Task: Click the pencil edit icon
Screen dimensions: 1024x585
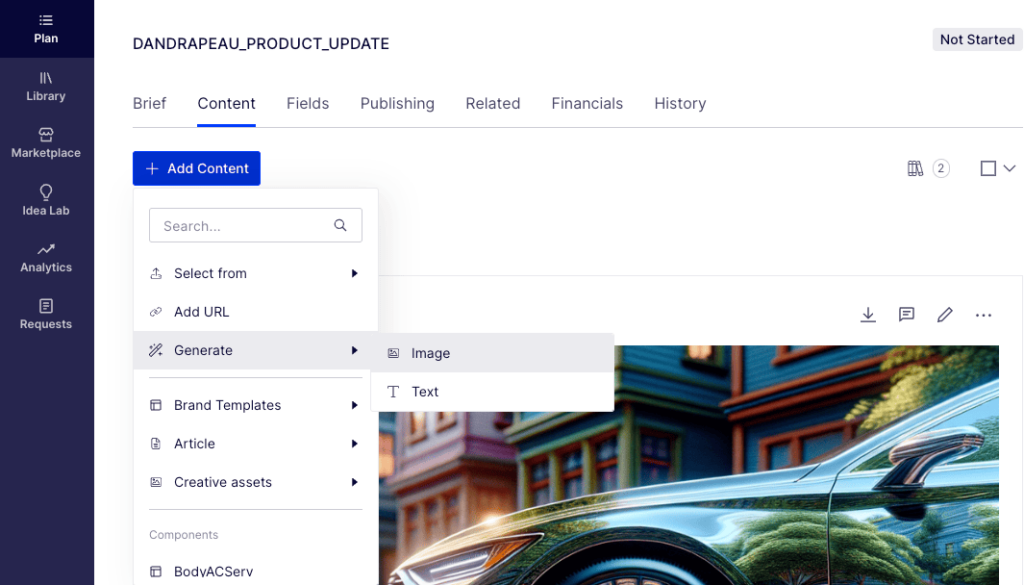Action: 945,315
